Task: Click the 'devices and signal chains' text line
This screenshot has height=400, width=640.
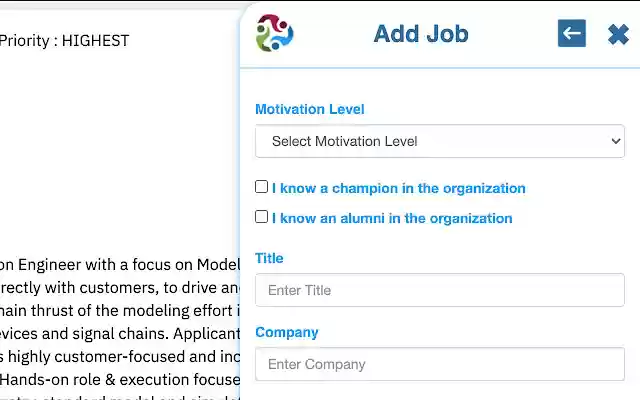Action: tap(120, 333)
